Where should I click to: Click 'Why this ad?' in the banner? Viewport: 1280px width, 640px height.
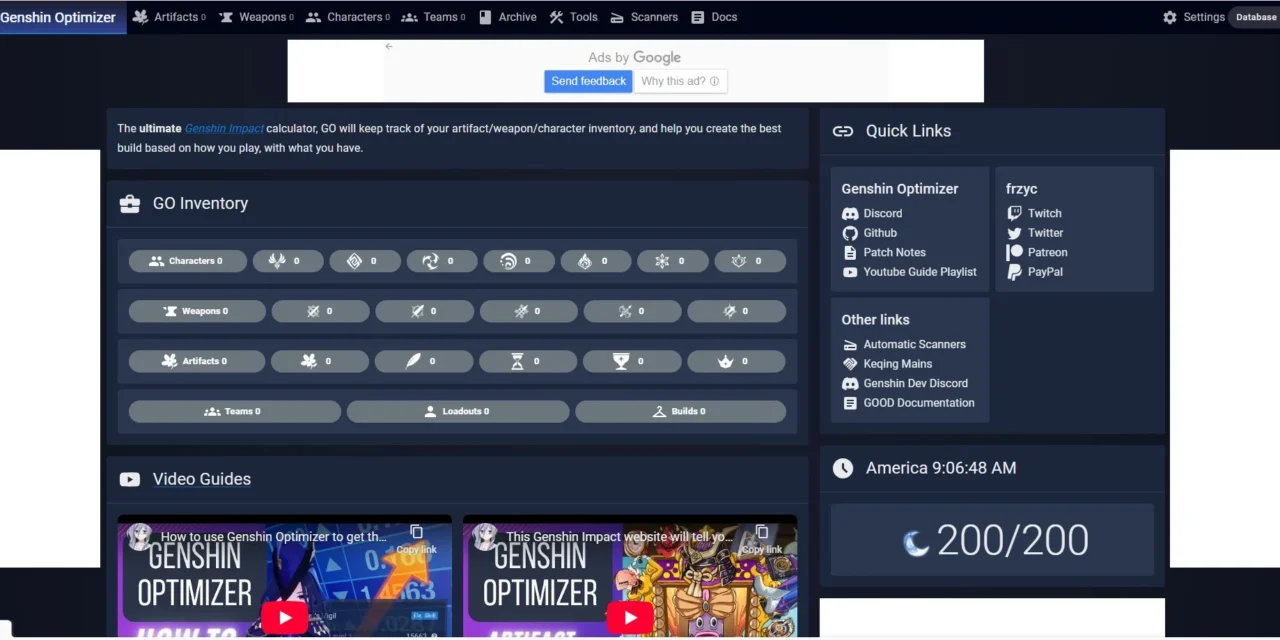click(x=680, y=81)
